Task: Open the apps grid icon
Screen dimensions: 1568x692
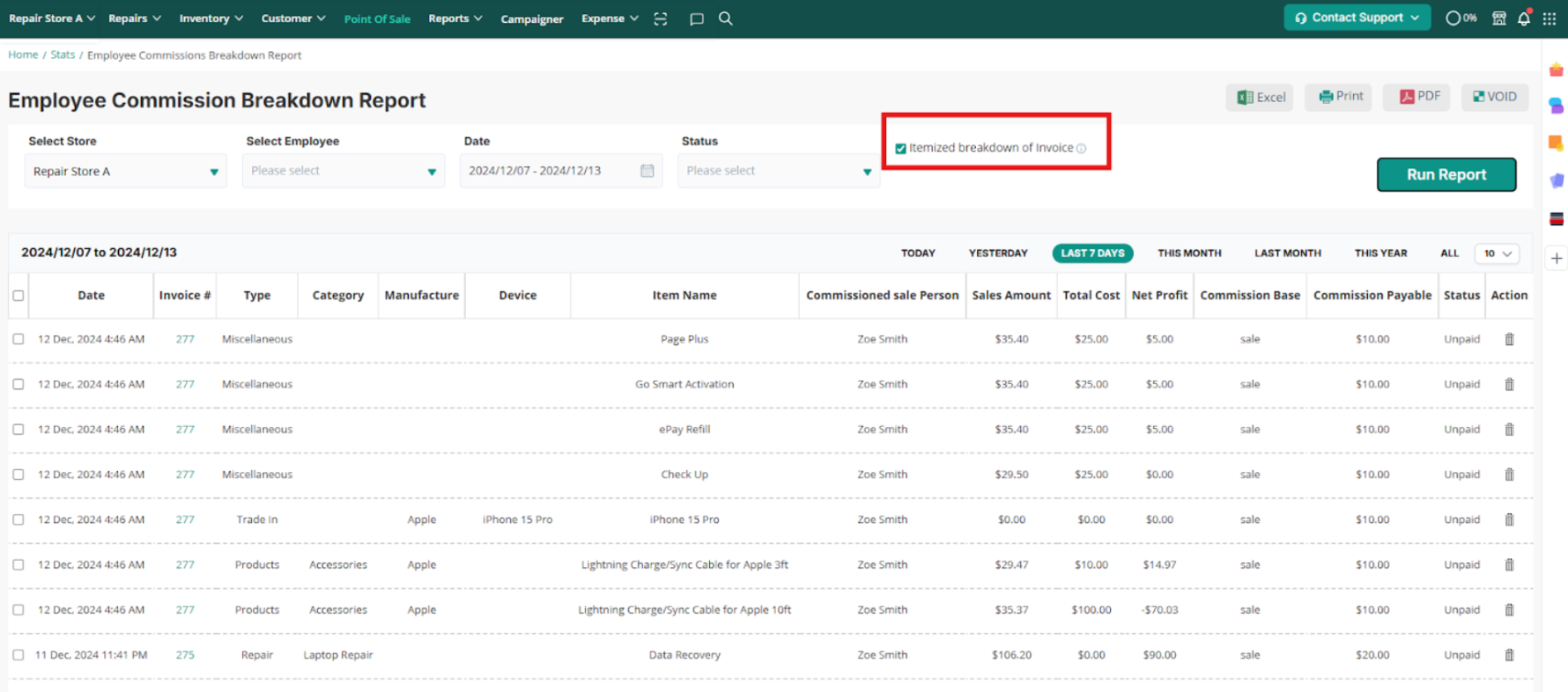Action: [x=1549, y=18]
